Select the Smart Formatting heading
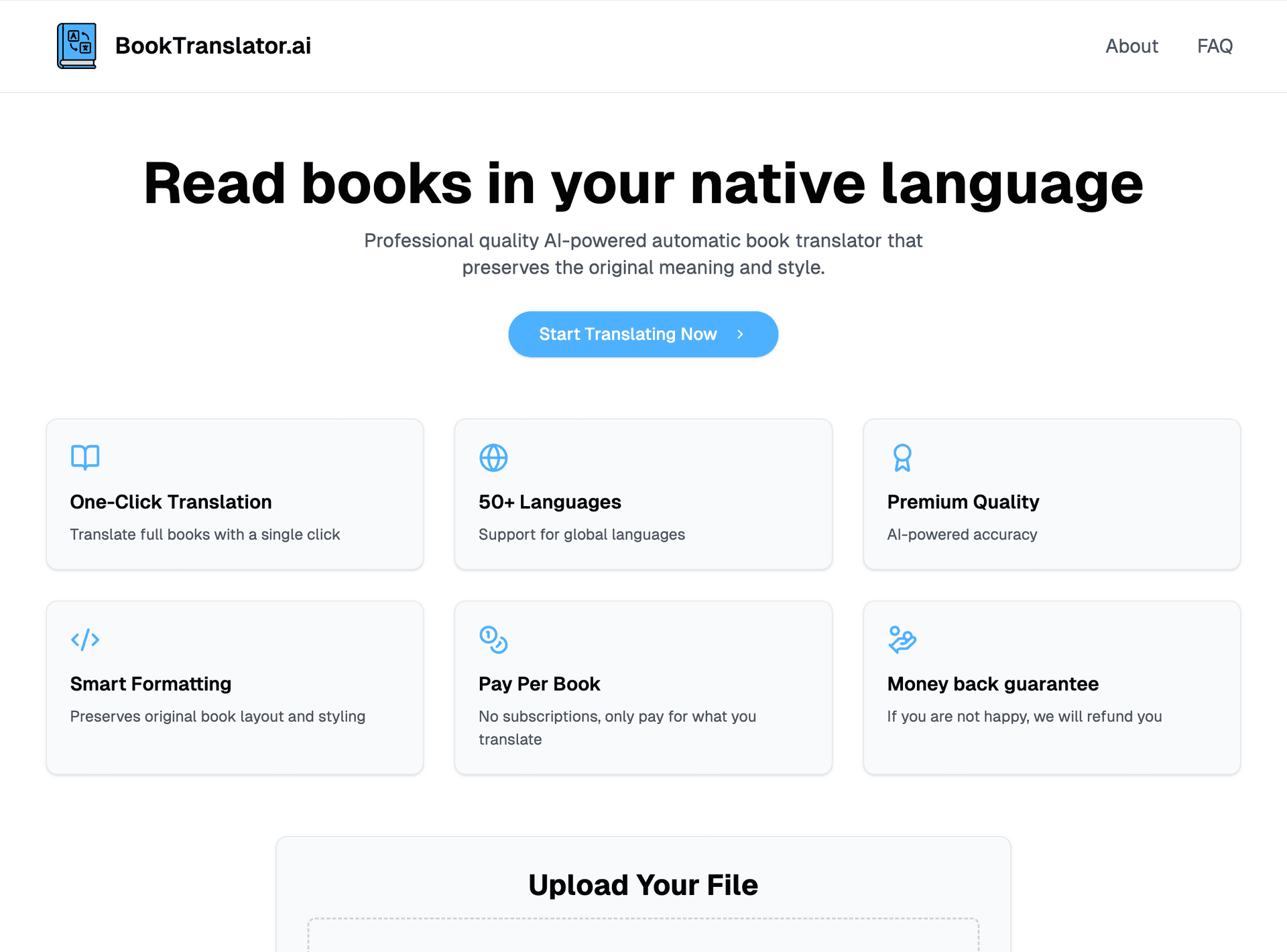The height and width of the screenshot is (952, 1287). 151,684
